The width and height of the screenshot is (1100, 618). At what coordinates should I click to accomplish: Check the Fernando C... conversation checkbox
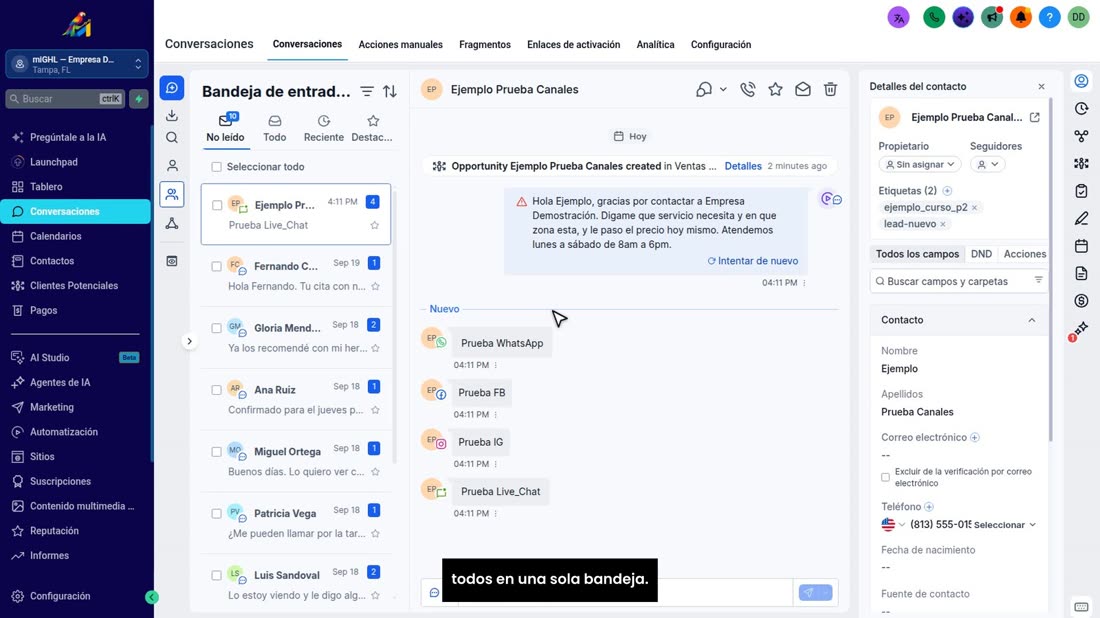(217, 267)
